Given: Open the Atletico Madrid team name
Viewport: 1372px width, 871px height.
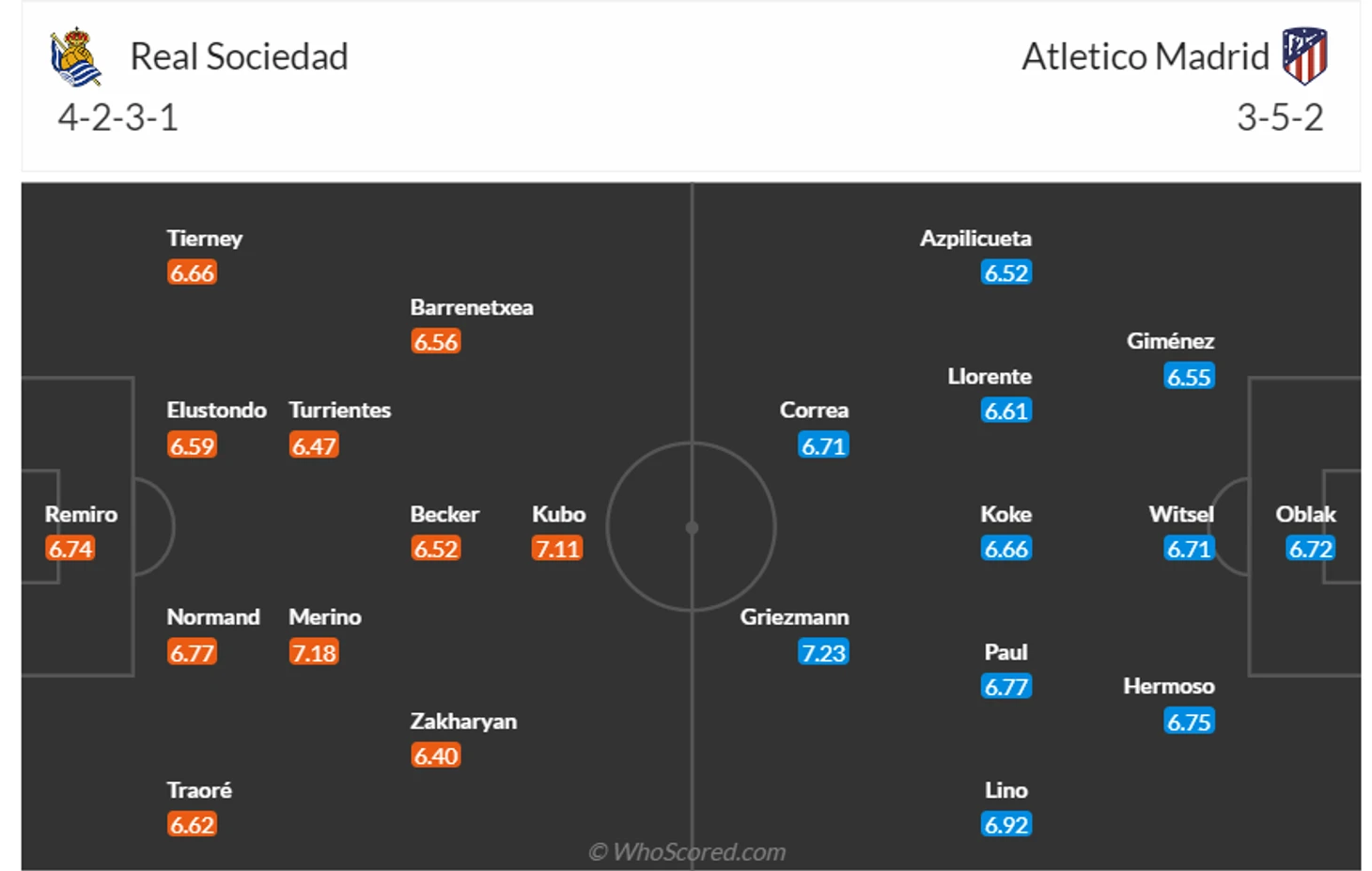Looking at the screenshot, I should (x=1146, y=56).
